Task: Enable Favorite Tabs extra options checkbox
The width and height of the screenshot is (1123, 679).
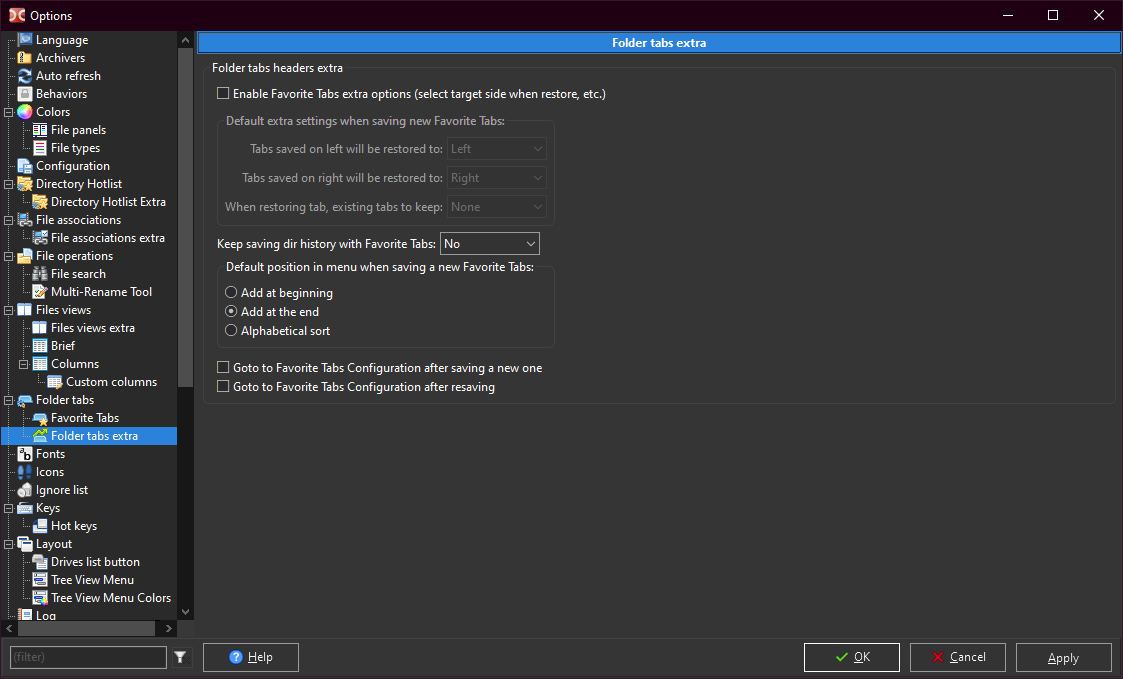Action: tap(223, 94)
